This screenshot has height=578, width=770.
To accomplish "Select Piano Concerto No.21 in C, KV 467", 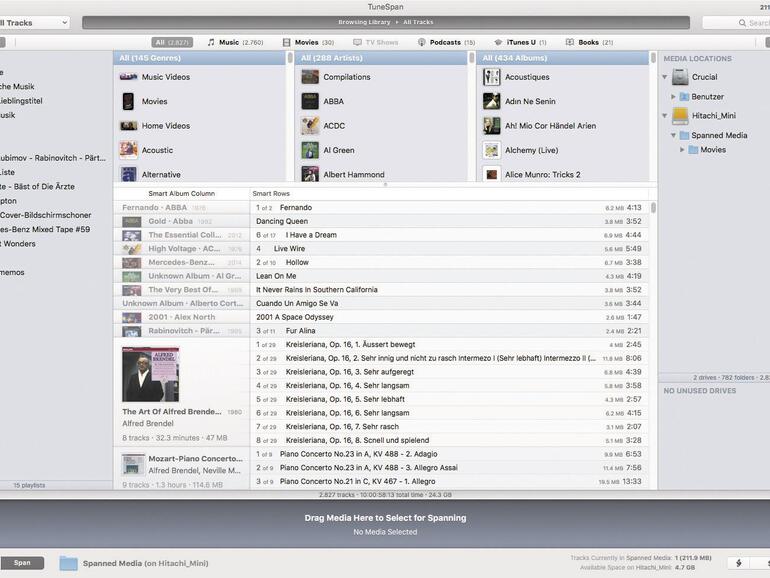I will [x=448, y=481].
